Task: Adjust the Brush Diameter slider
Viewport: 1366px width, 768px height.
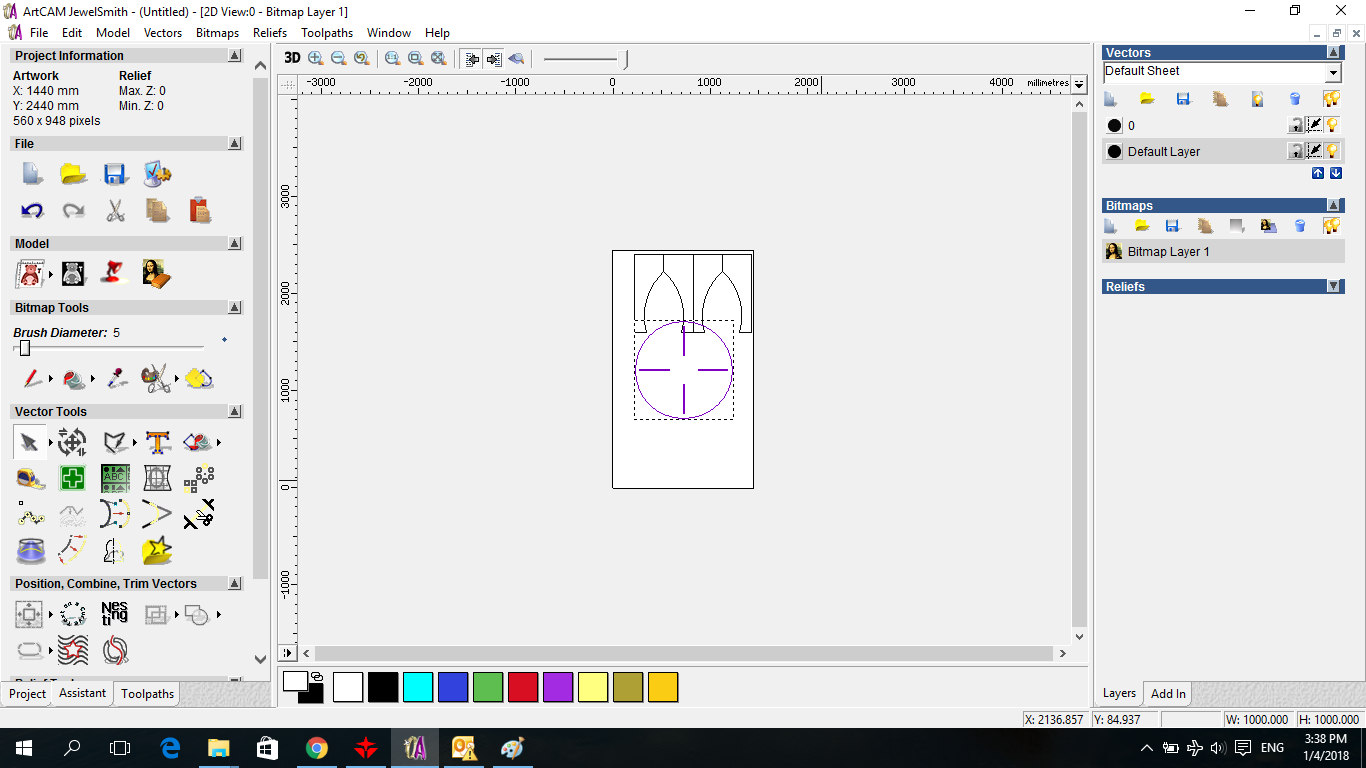Action: coord(25,348)
